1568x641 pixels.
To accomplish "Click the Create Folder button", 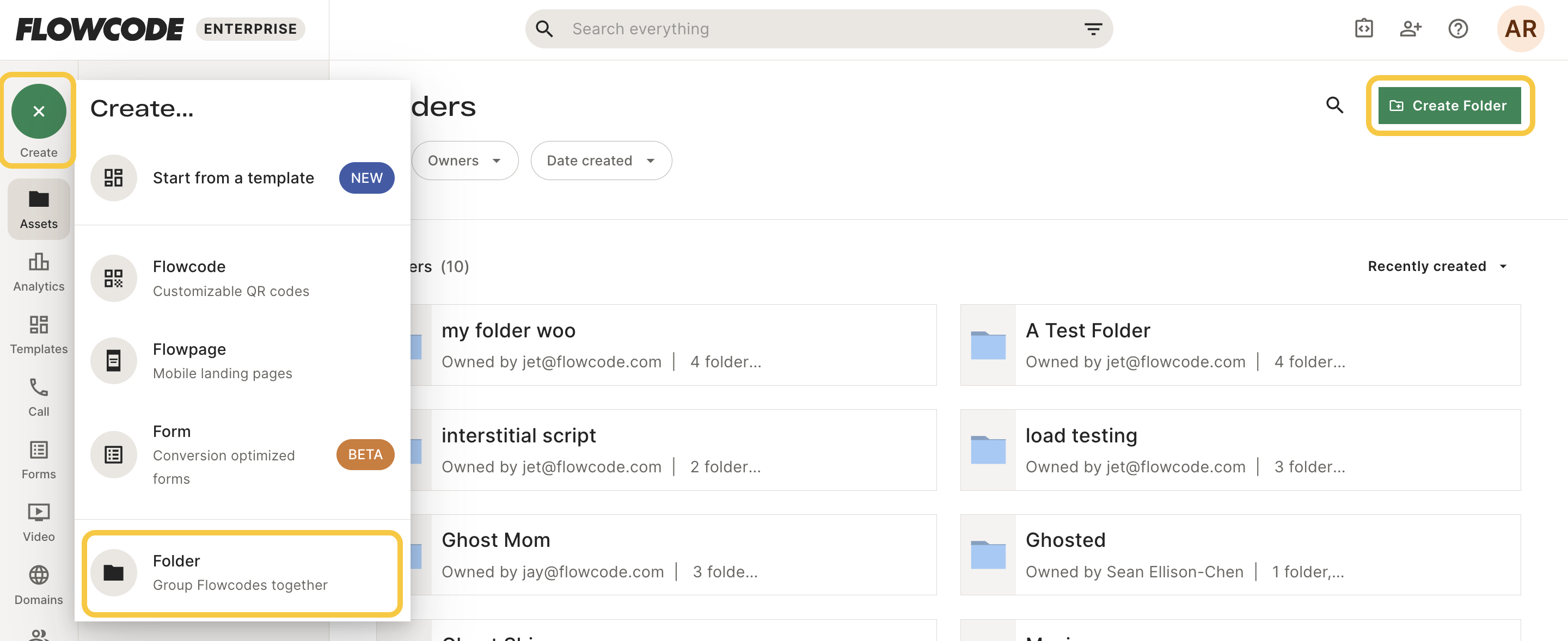I will (1449, 105).
